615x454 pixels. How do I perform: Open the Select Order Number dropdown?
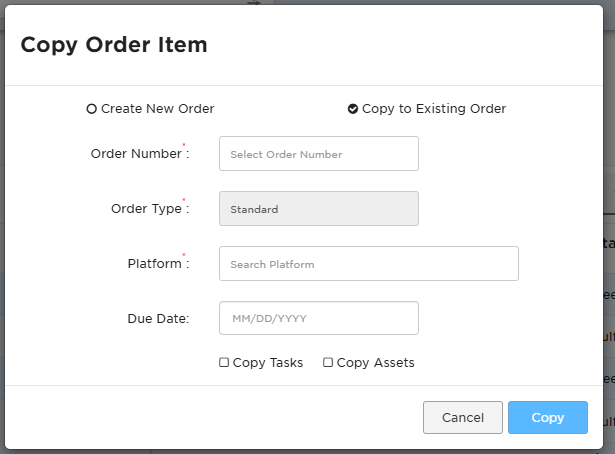tap(319, 154)
